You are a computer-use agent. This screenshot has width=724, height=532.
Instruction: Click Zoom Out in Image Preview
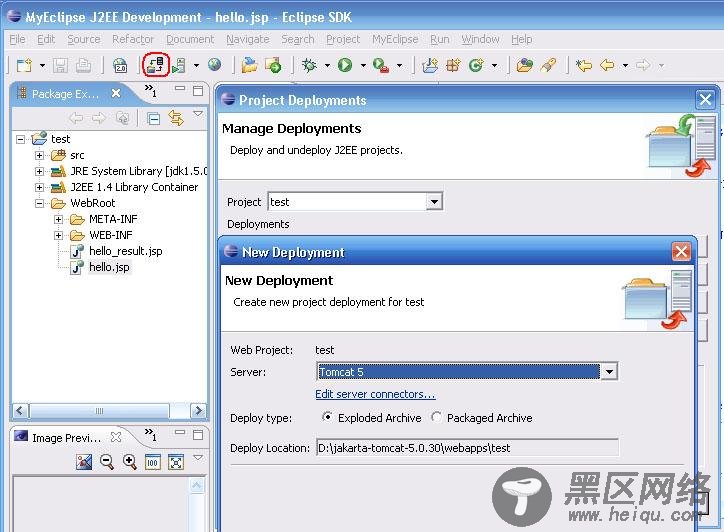click(107, 462)
